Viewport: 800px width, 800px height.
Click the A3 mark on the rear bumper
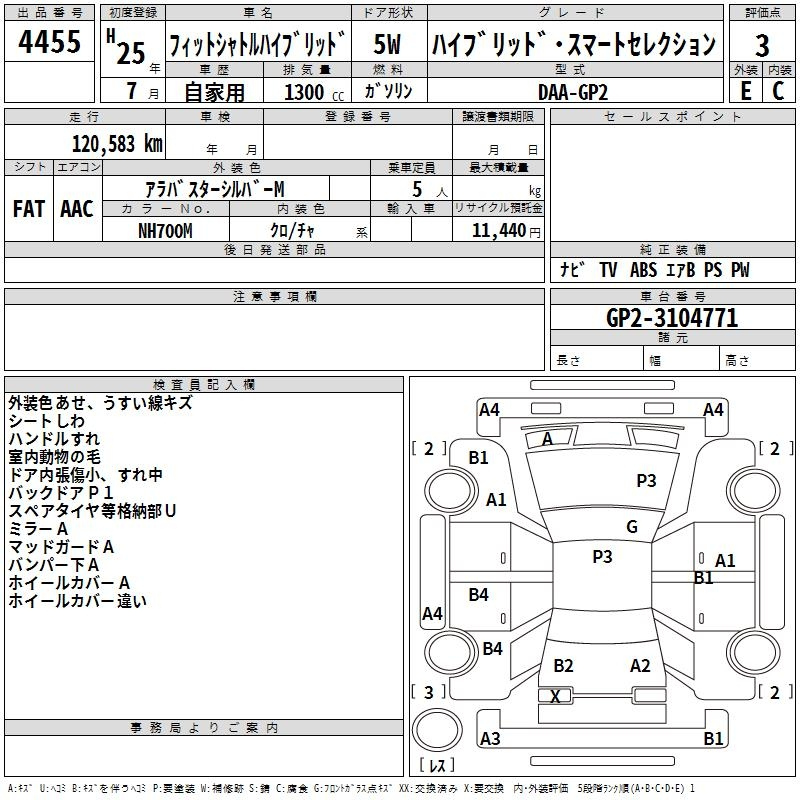pyautogui.click(x=490, y=739)
